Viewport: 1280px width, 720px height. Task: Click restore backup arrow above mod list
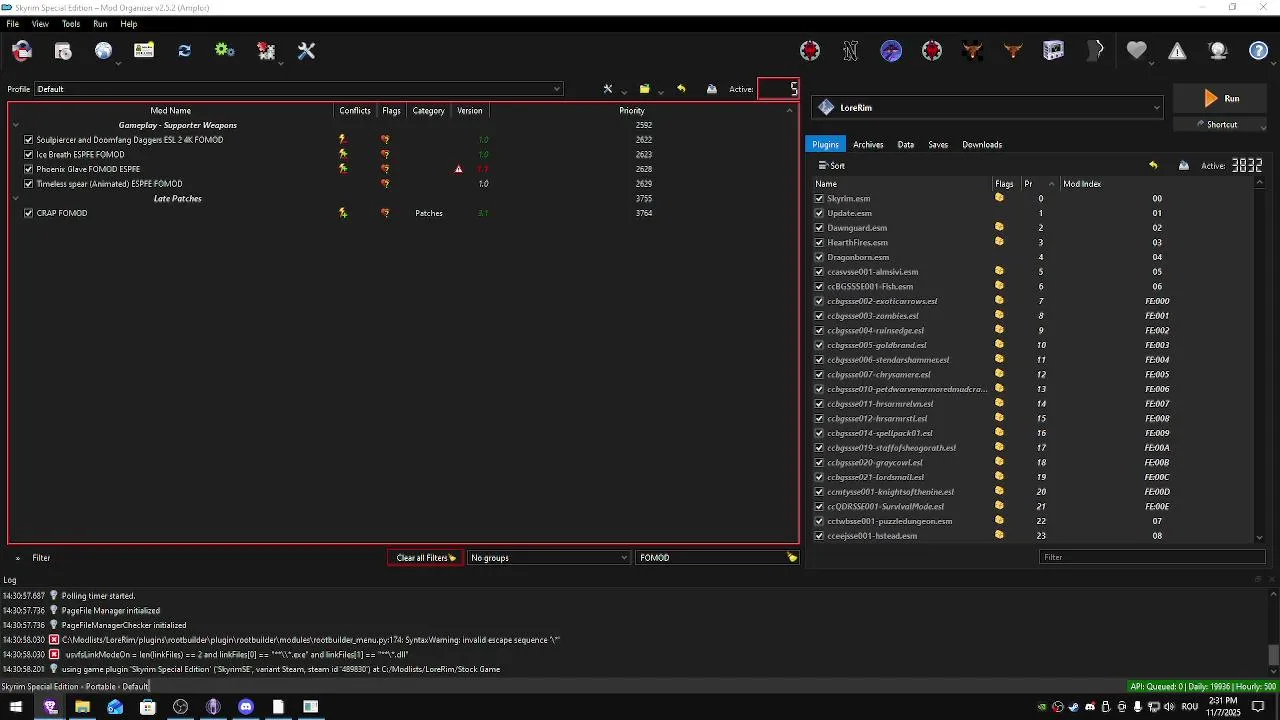coord(681,89)
